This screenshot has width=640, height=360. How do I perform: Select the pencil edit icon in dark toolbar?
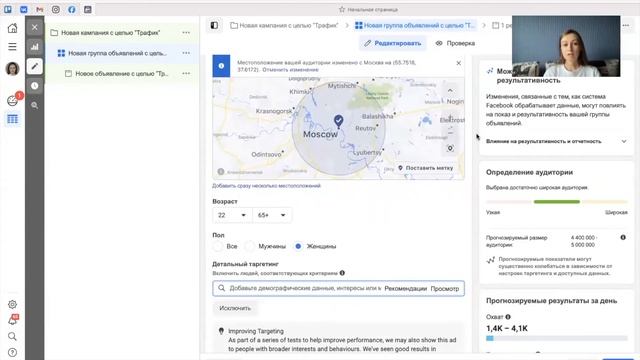(35, 66)
